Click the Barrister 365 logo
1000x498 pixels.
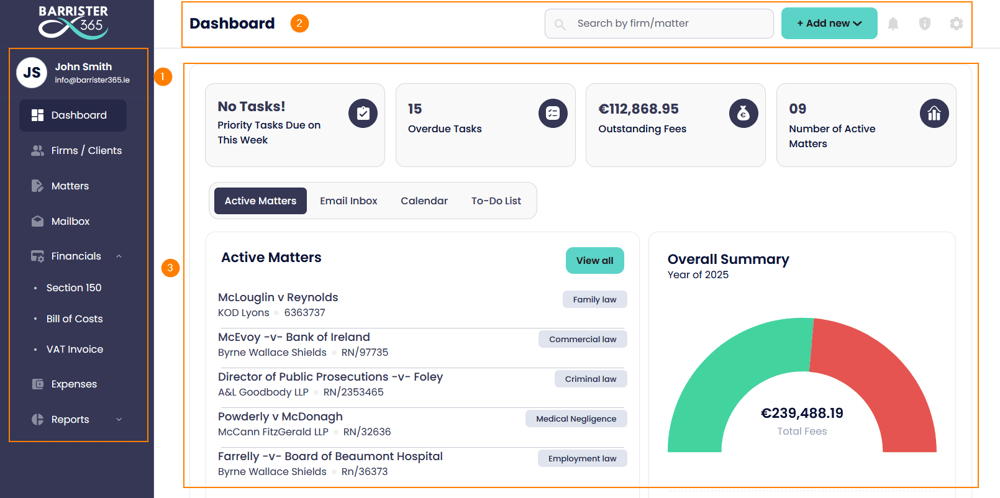coord(73,21)
